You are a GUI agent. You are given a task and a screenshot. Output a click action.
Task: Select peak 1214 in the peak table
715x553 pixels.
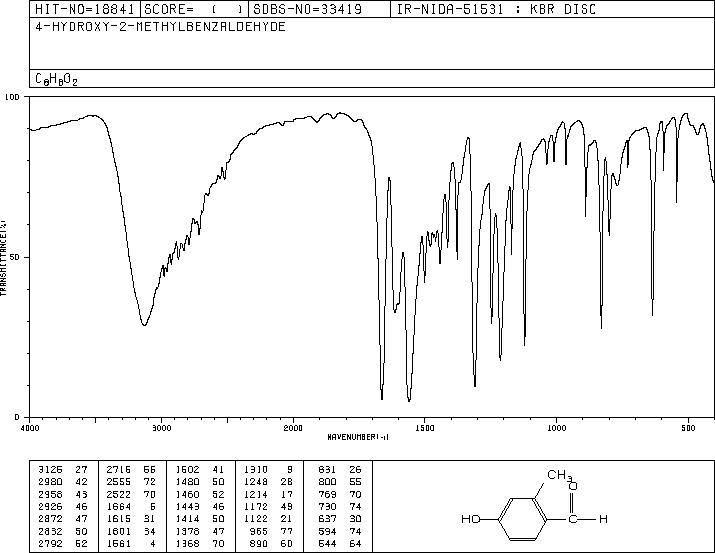click(256, 494)
